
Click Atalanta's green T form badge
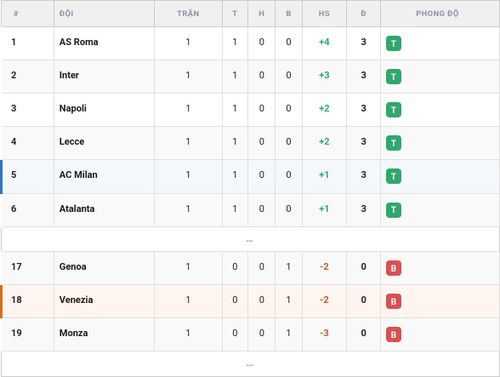[x=393, y=210]
